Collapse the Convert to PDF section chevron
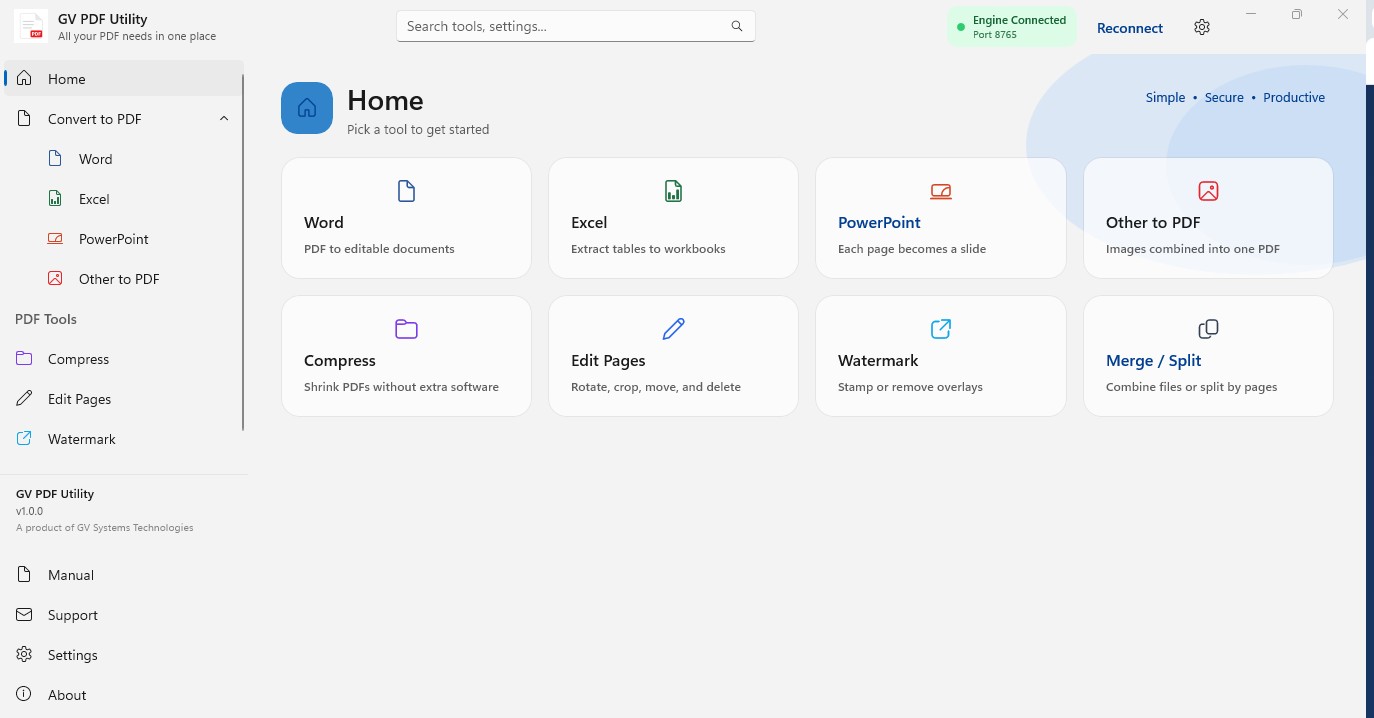This screenshot has height=718, width=1374. tap(224, 119)
